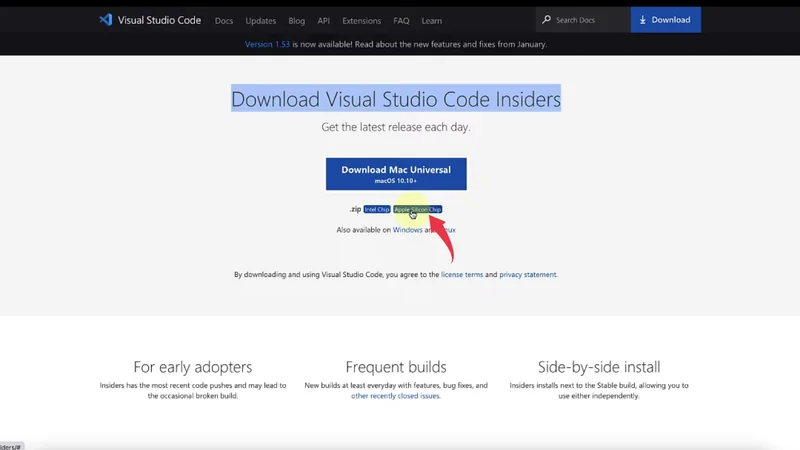This screenshot has height=450, width=800.
Task: Choose the Apple Silicon Chip zip download
Action: [x=417, y=209]
